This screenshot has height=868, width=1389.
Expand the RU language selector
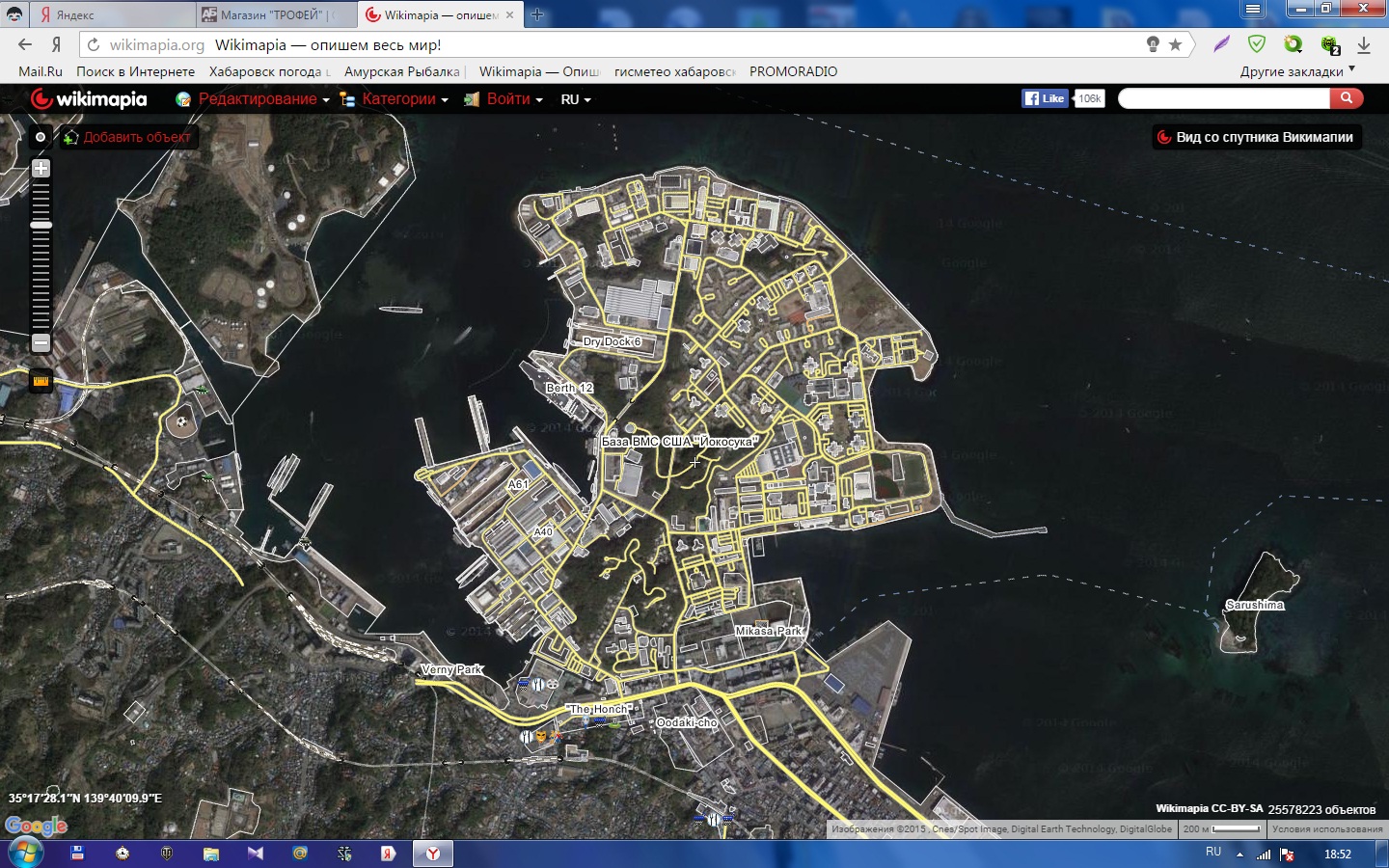point(575,99)
